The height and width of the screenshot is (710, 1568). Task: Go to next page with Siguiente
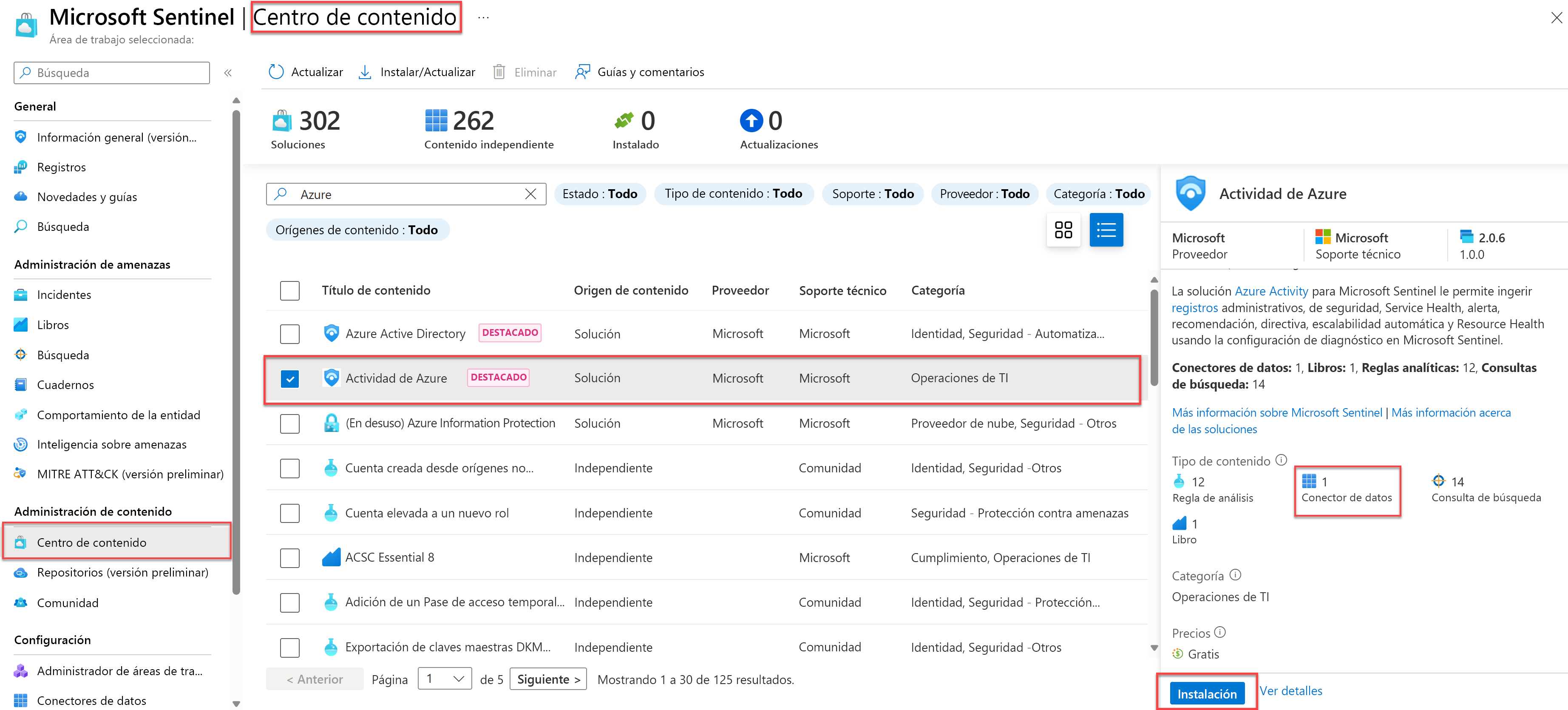click(x=548, y=679)
